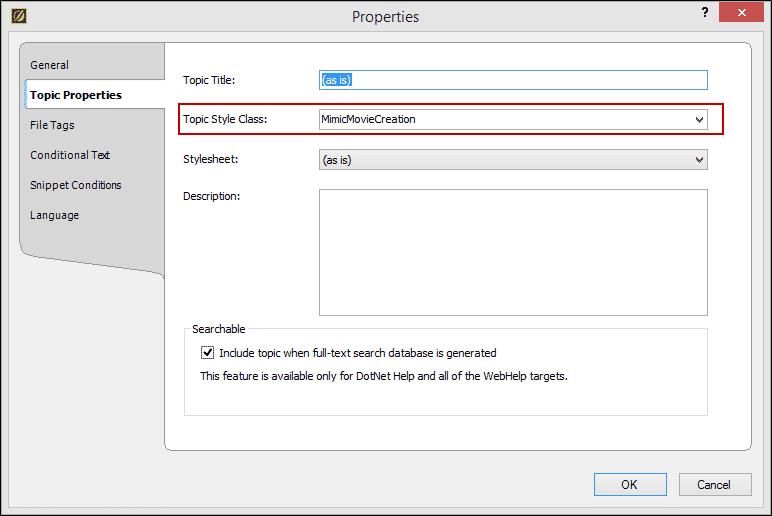Click the Stylesheet (as is) field
Screen dimensions: 772x516
coord(513,160)
